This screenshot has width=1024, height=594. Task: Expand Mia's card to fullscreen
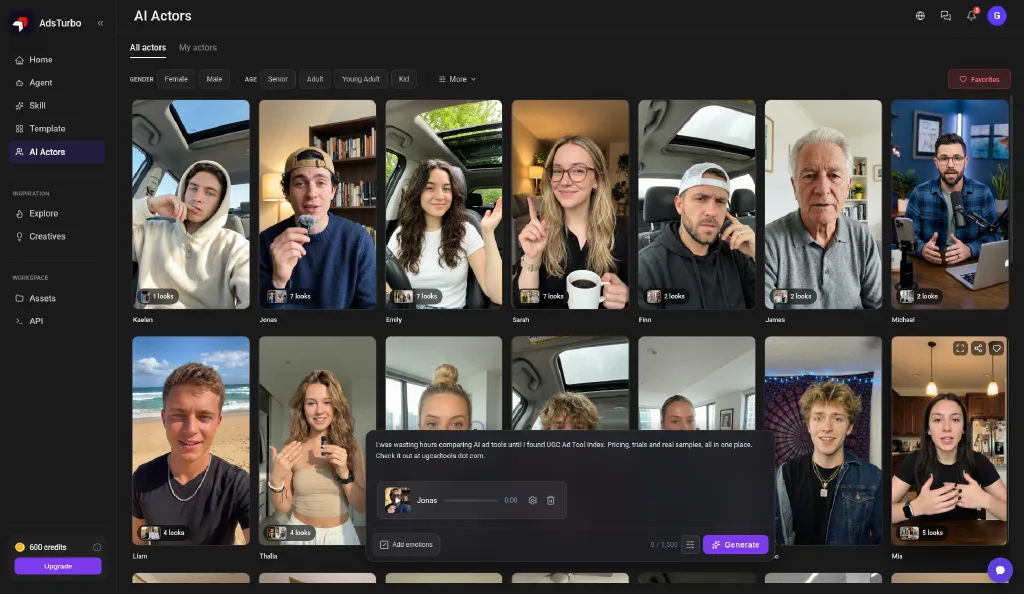click(x=960, y=349)
